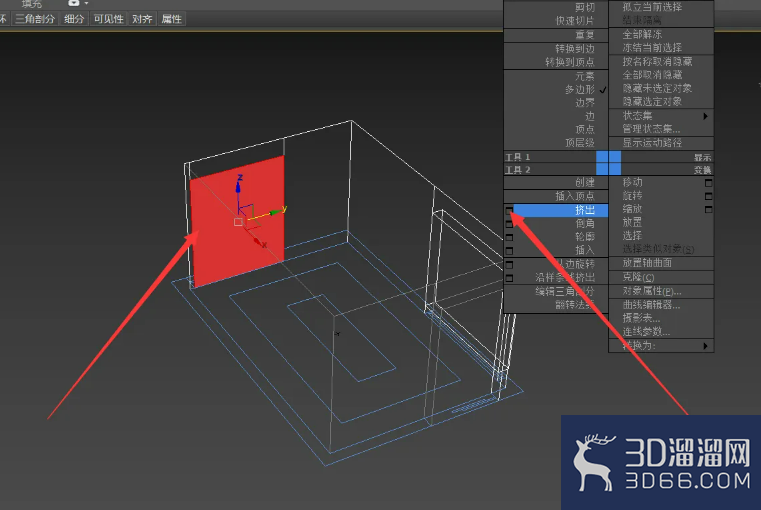Open 摄影表... Dope Sheet

click(642, 318)
